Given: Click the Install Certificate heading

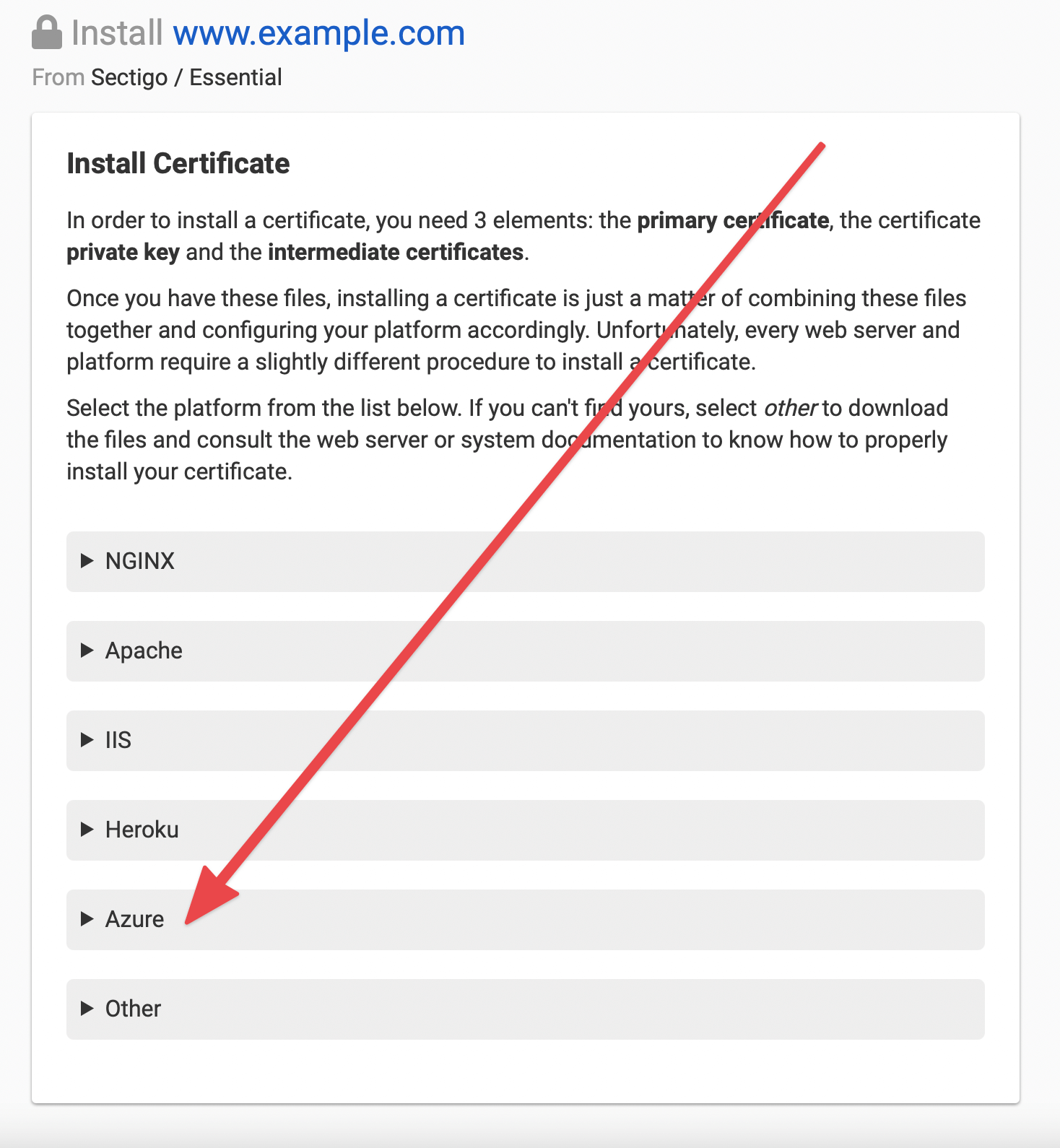Looking at the screenshot, I should coord(178,163).
